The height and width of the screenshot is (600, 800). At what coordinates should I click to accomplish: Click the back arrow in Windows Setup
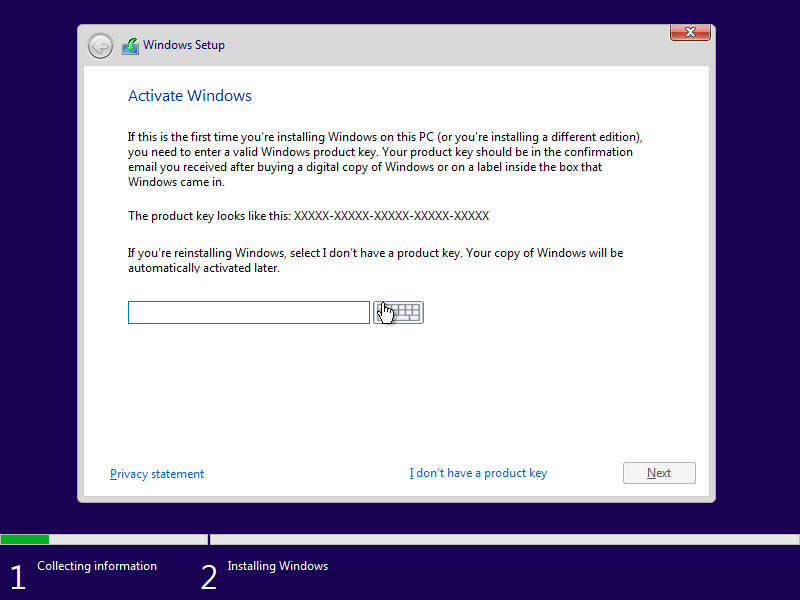pos(101,46)
